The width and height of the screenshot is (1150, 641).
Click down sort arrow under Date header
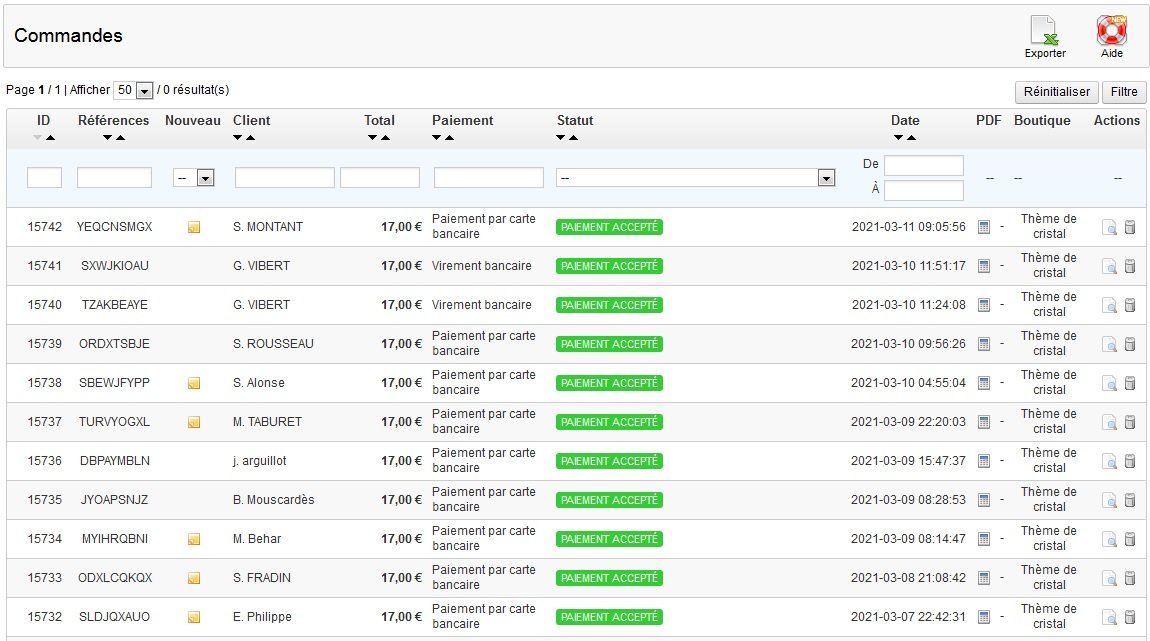899,138
